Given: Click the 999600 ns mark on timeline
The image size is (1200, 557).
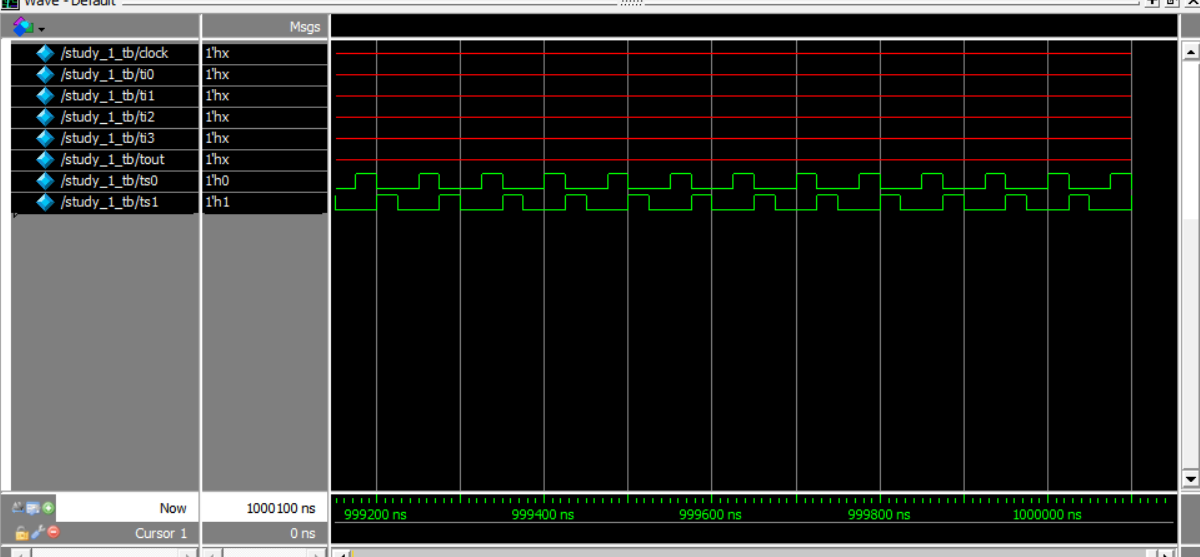Looking at the screenshot, I should (x=710, y=514).
